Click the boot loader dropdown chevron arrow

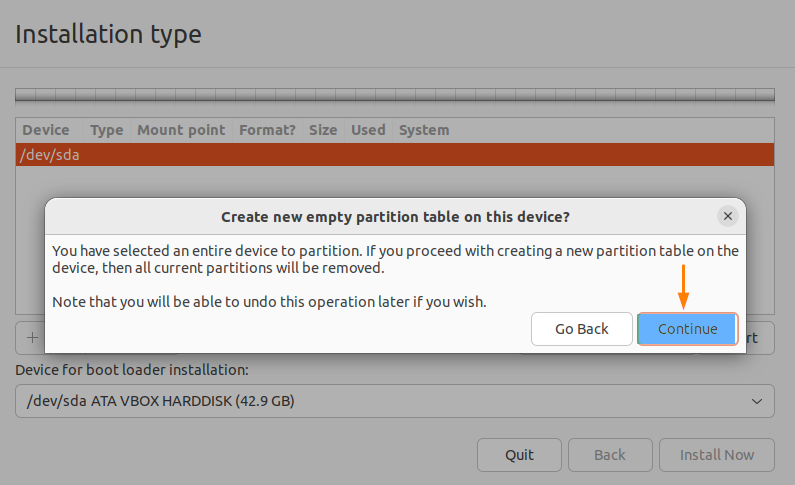[756, 402]
